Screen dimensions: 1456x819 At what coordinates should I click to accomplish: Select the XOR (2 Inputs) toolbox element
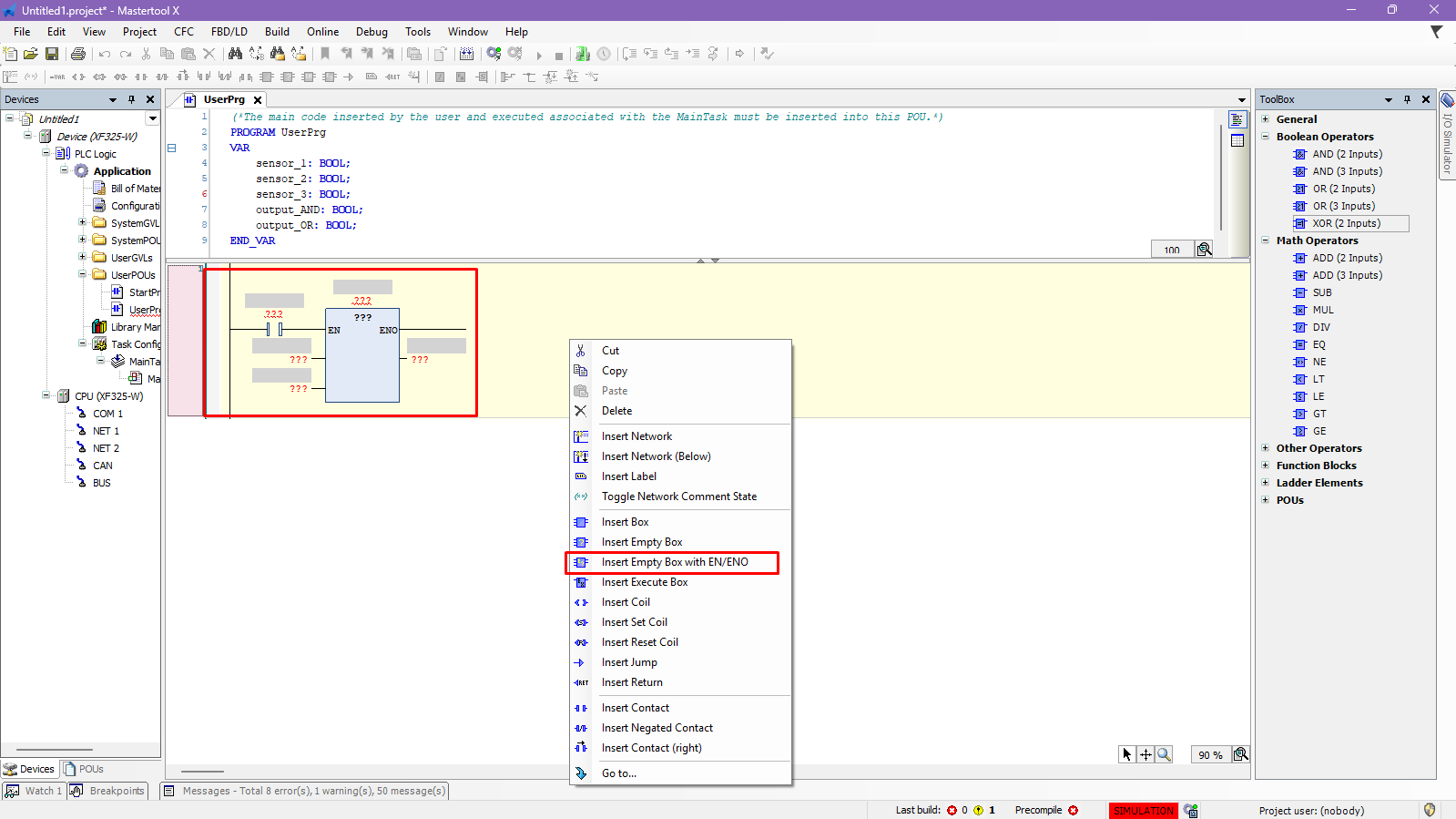click(1346, 223)
